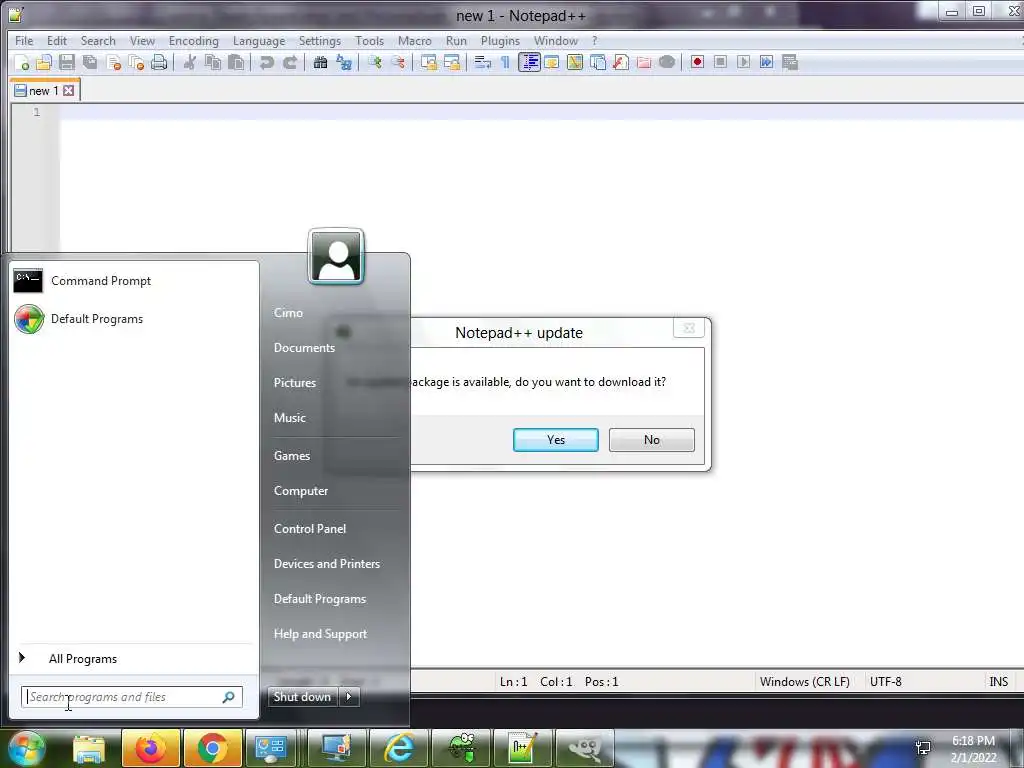Image resolution: width=1024 pixels, height=768 pixels.
Task: Click the Shut down button
Action: click(302, 697)
